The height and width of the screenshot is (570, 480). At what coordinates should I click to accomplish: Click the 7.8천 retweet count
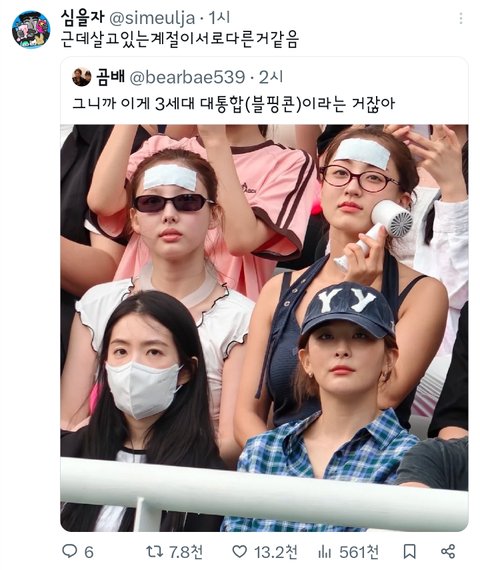[186, 552]
